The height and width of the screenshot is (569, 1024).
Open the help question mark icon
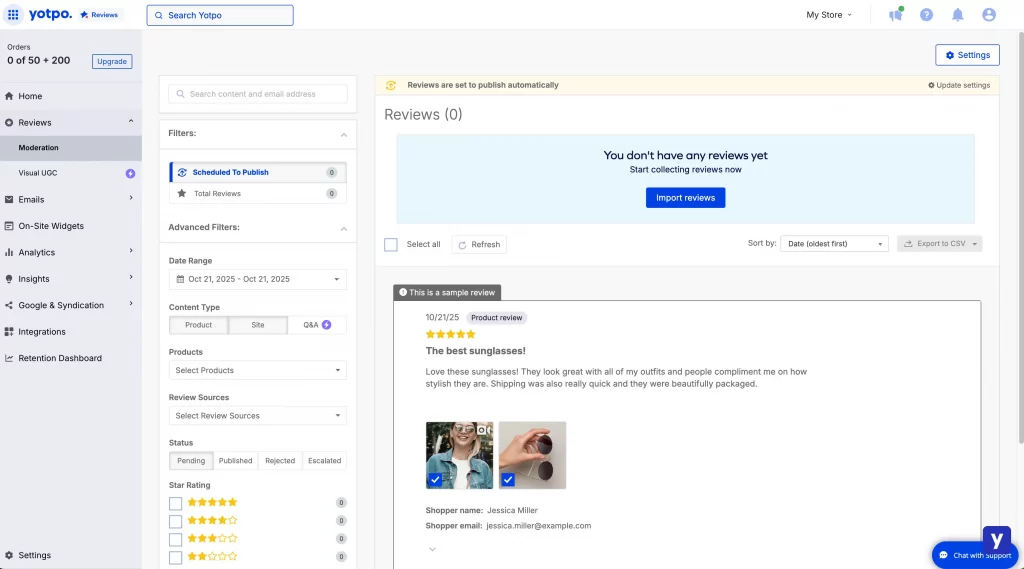[x=926, y=14]
